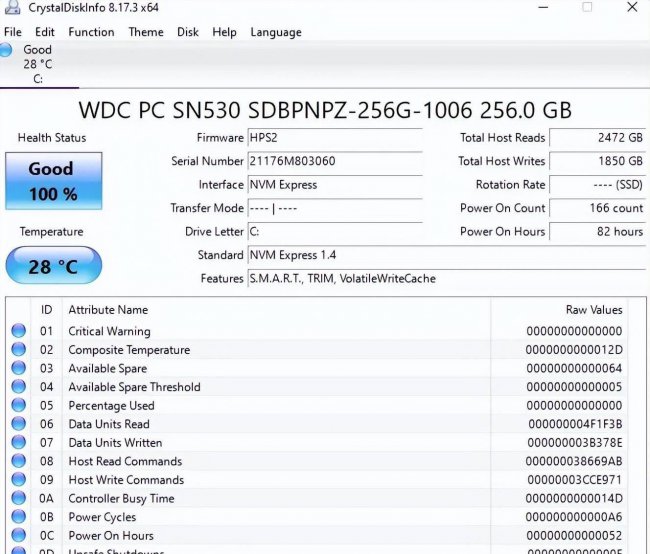This screenshot has width=650, height=554.
Task: Select the Percentage Used attribute name
Action: tap(112, 406)
